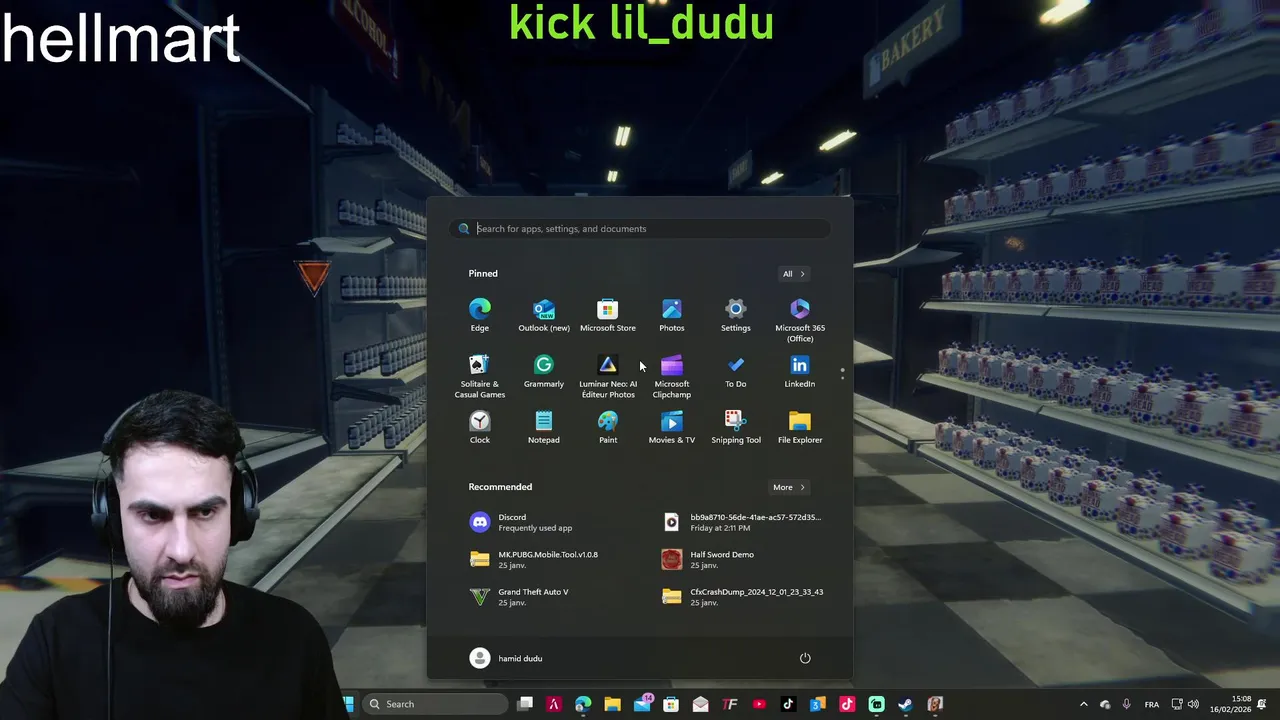Image resolution: width=1280 pixels, height=720 pixels.
Task: Launch Microsoft Clipchamp
Action: [672, 376]
